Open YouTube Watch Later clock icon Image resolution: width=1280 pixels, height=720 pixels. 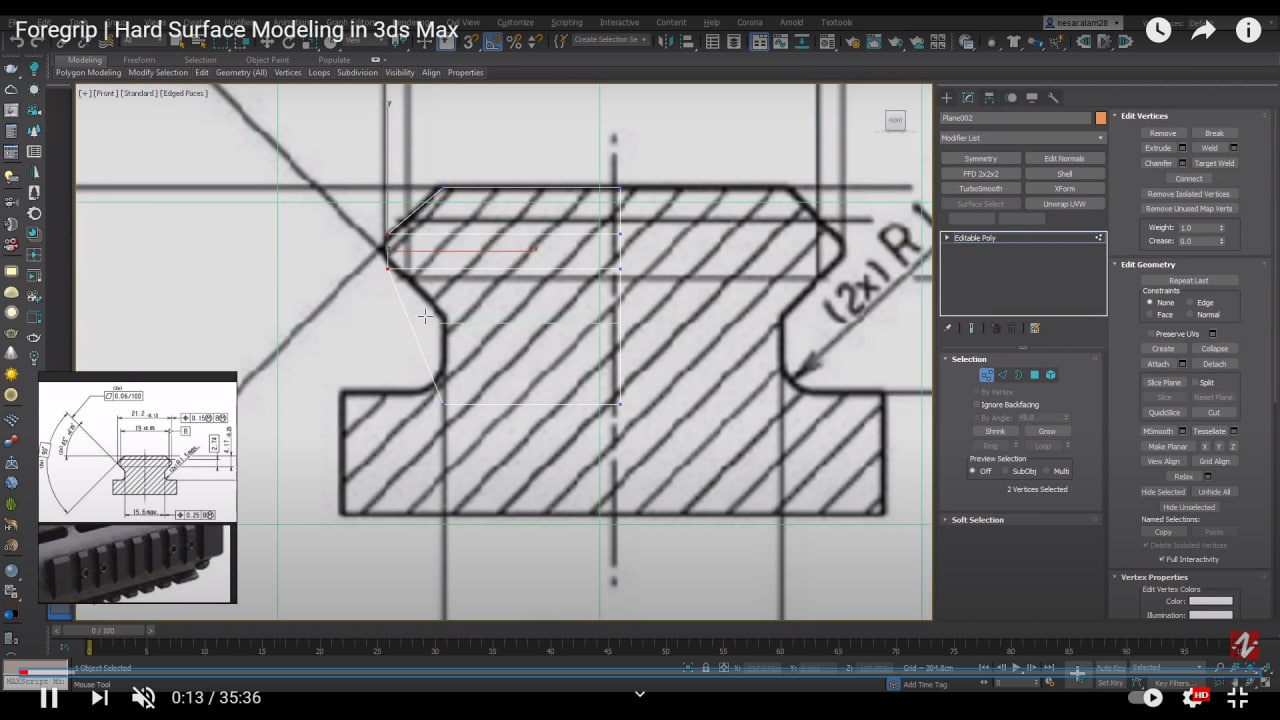(1158, 30)
